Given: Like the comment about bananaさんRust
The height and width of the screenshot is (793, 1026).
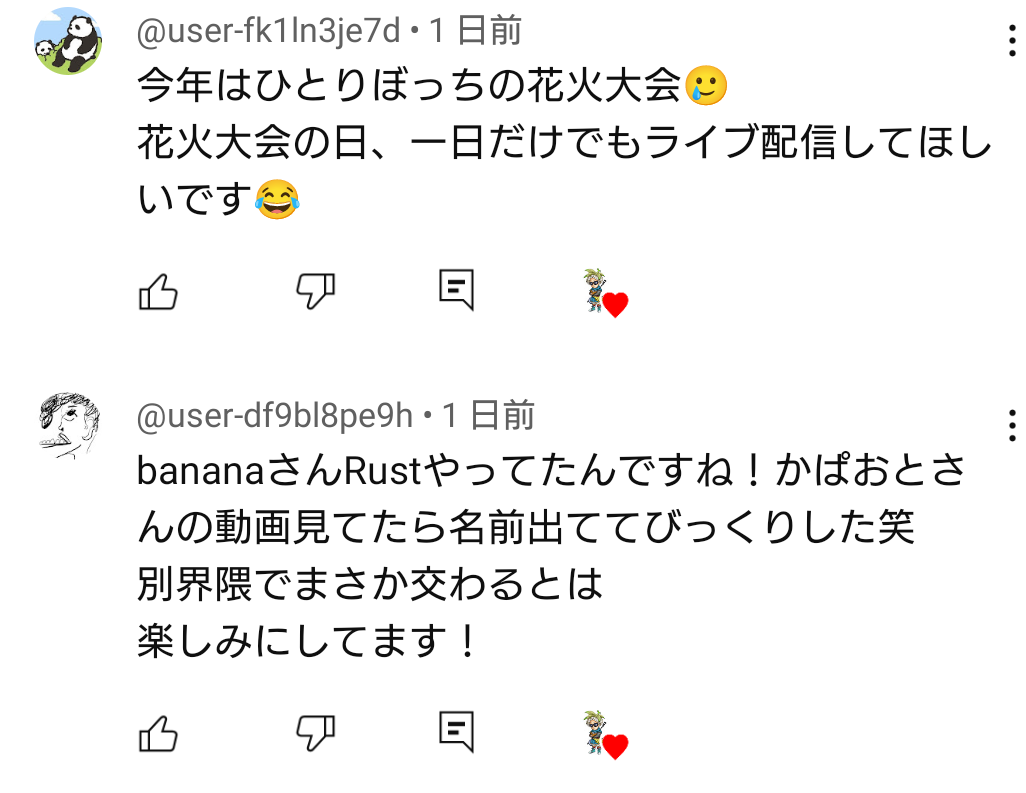Looking at the screenshot, I should coord(158,733).
